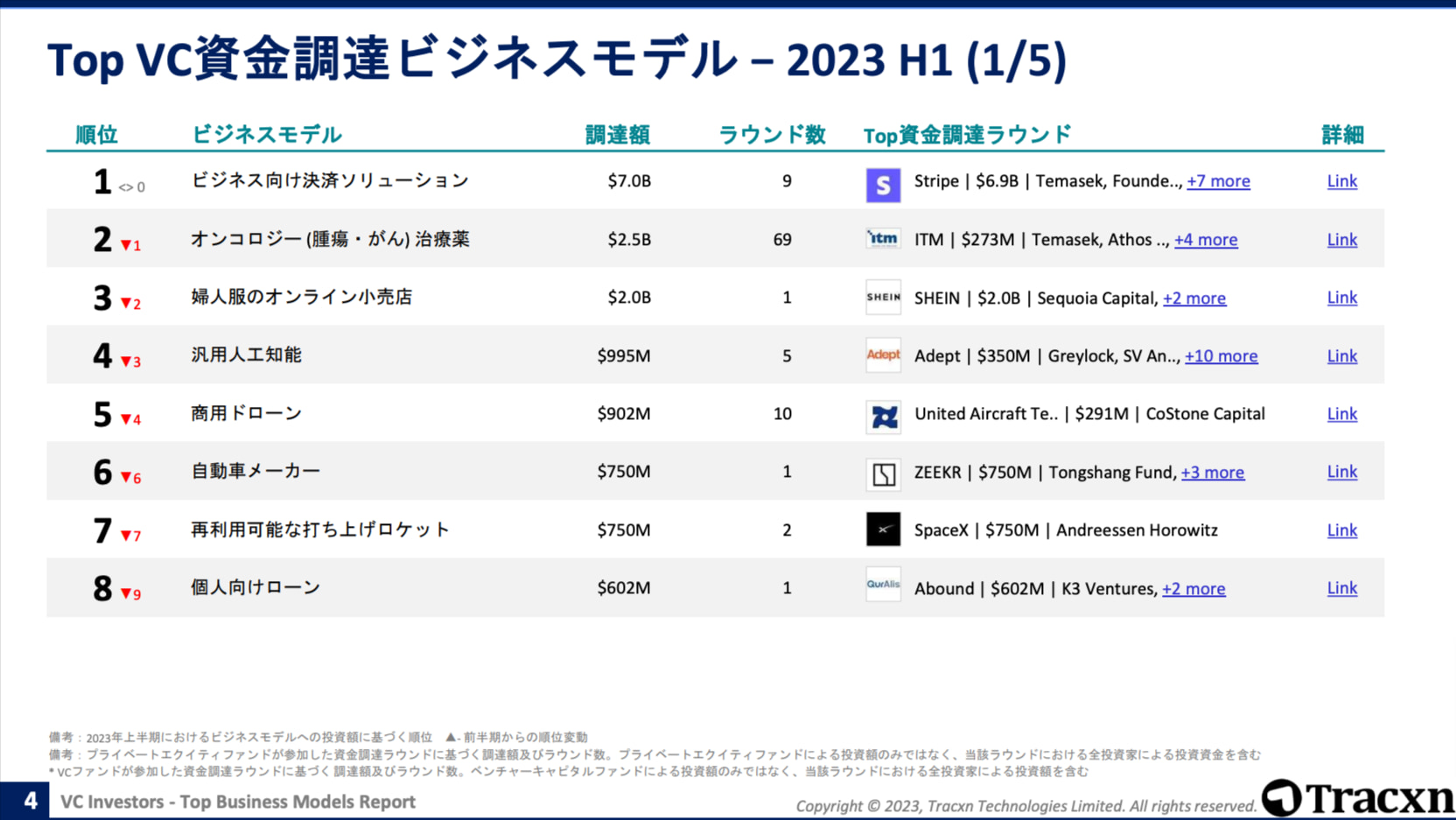Screen dimensions: 1456x820
Task: Click the round count 69
Action: point(782,240)
